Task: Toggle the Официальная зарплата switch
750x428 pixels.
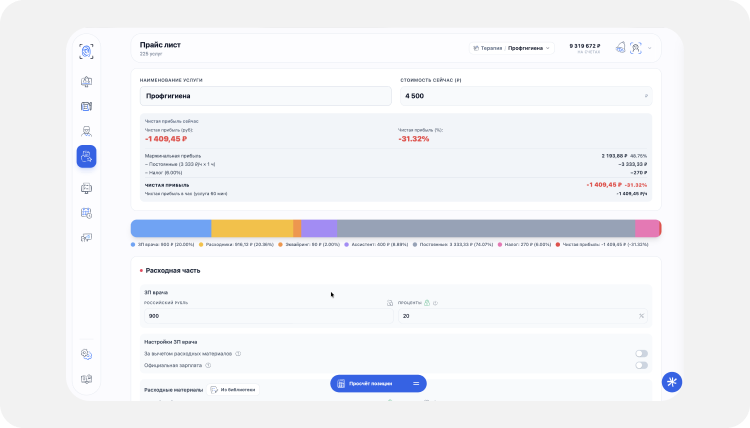Action: pos(641,365)
